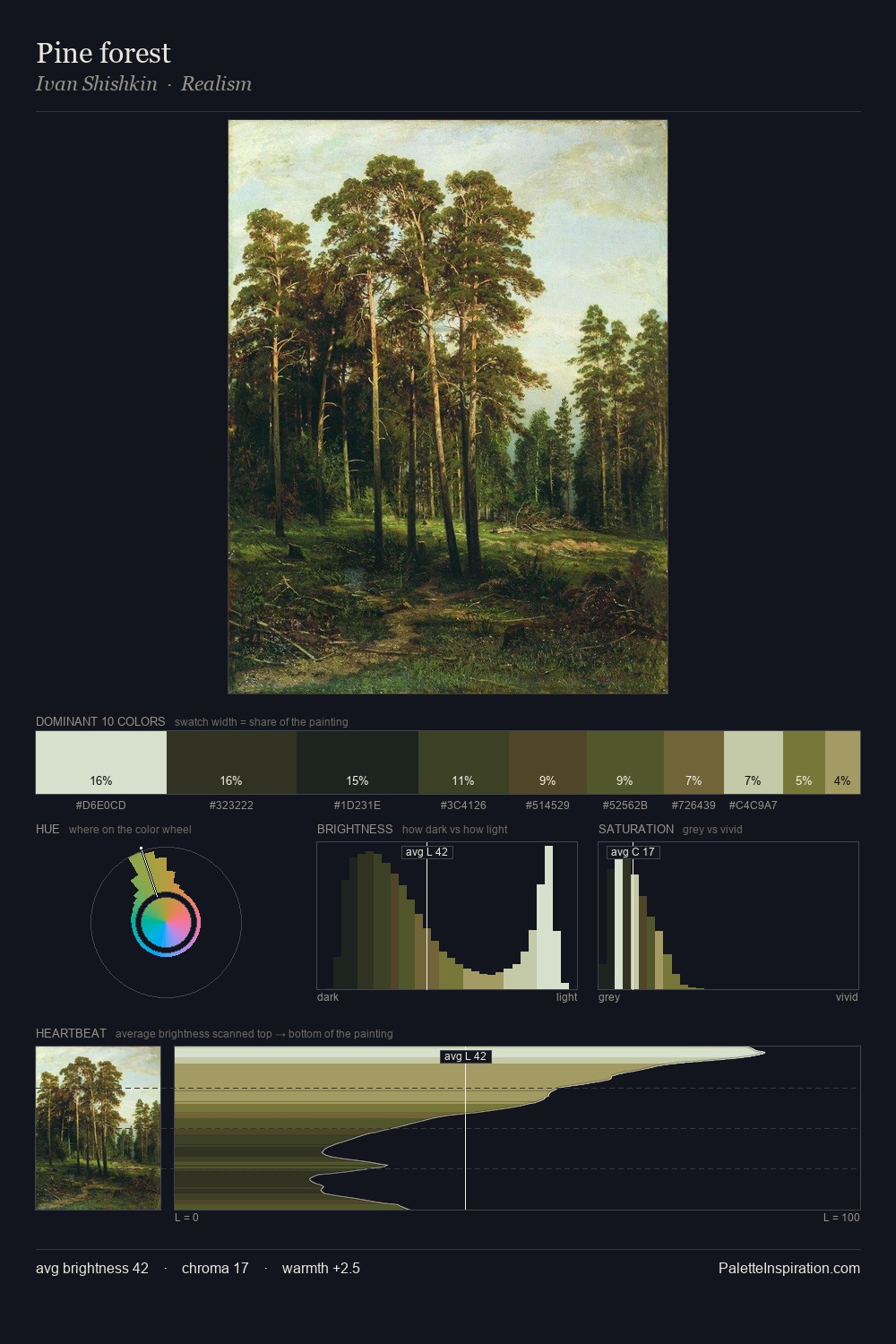
Task: Click the 5% olive swatch
Action: pyautogui.click(x=804, y=762)
